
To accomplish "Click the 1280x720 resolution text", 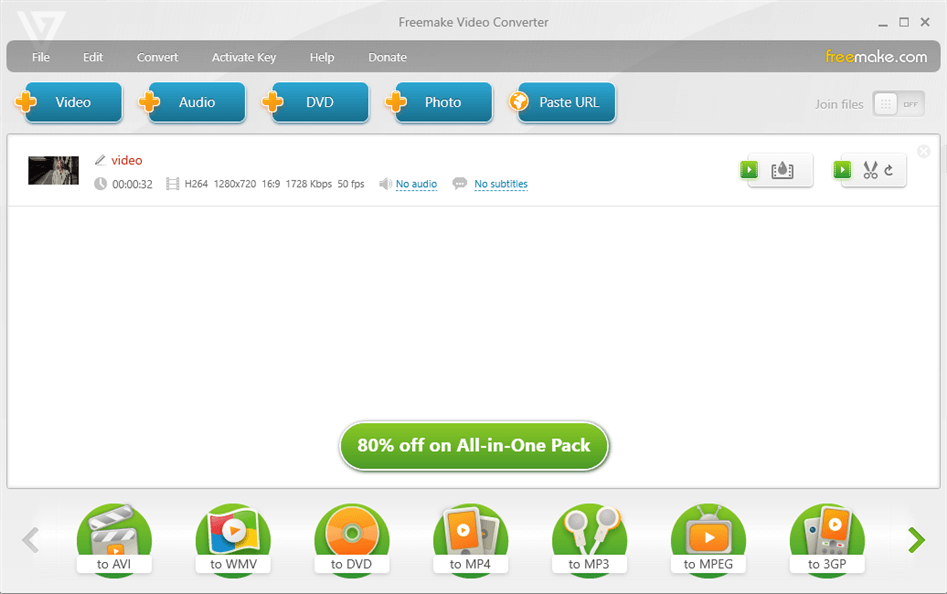I will click(x=235, y=184).
